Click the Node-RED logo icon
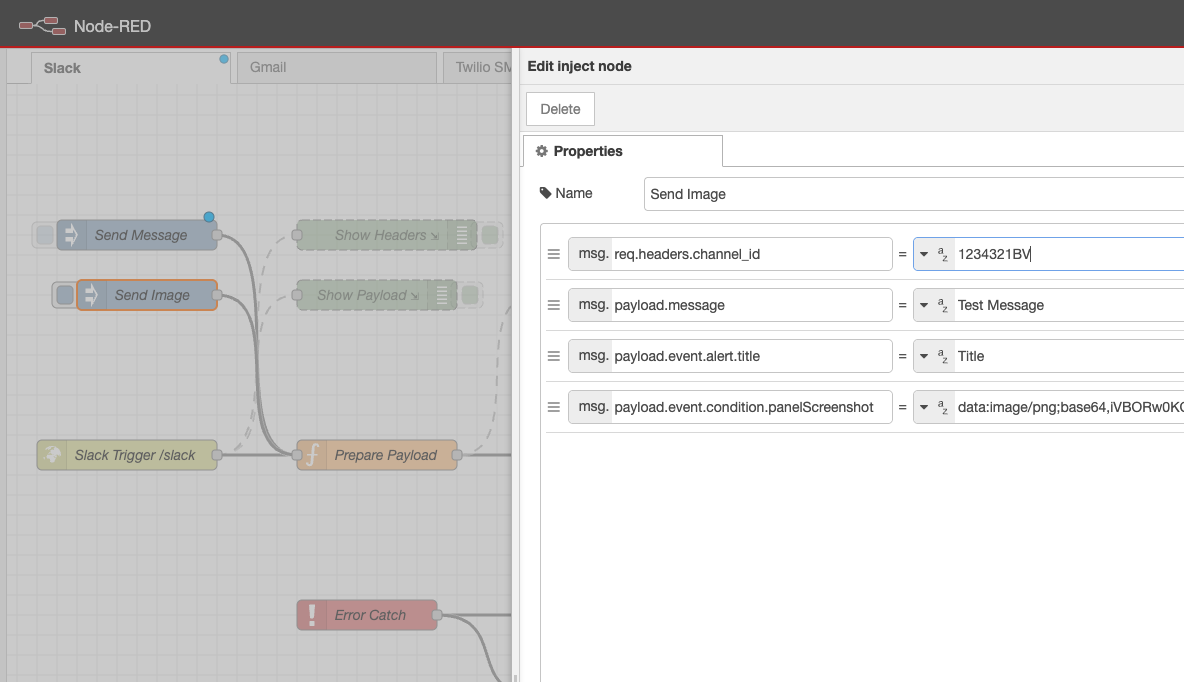Image resolution: width=1184 pixels, height=682 pixels. pos(42,26)
